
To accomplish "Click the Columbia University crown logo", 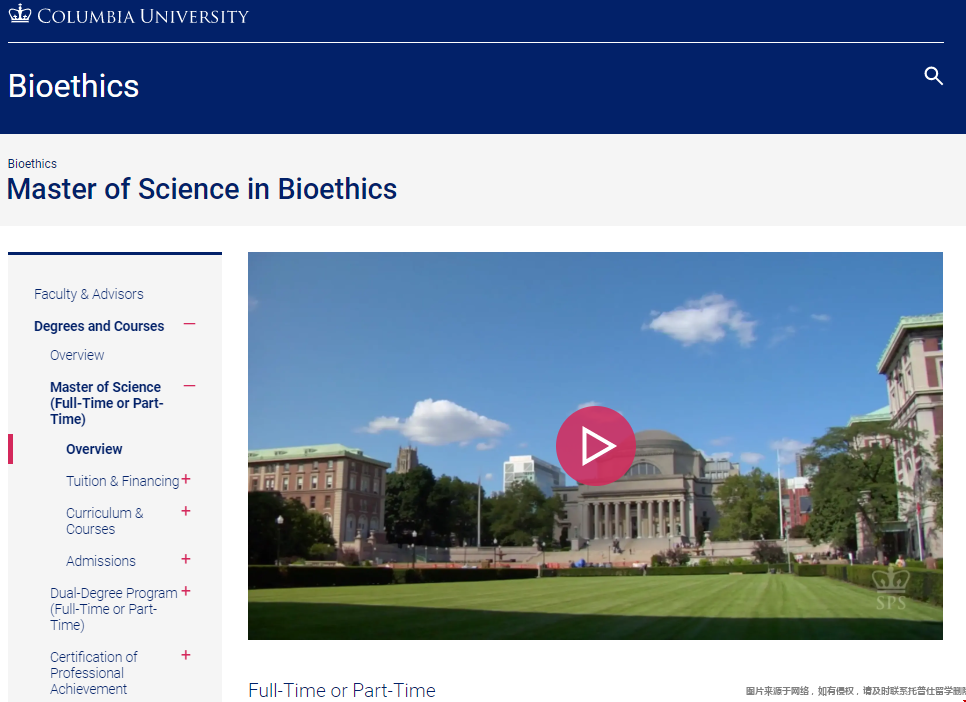I will (x=20, y=14).
